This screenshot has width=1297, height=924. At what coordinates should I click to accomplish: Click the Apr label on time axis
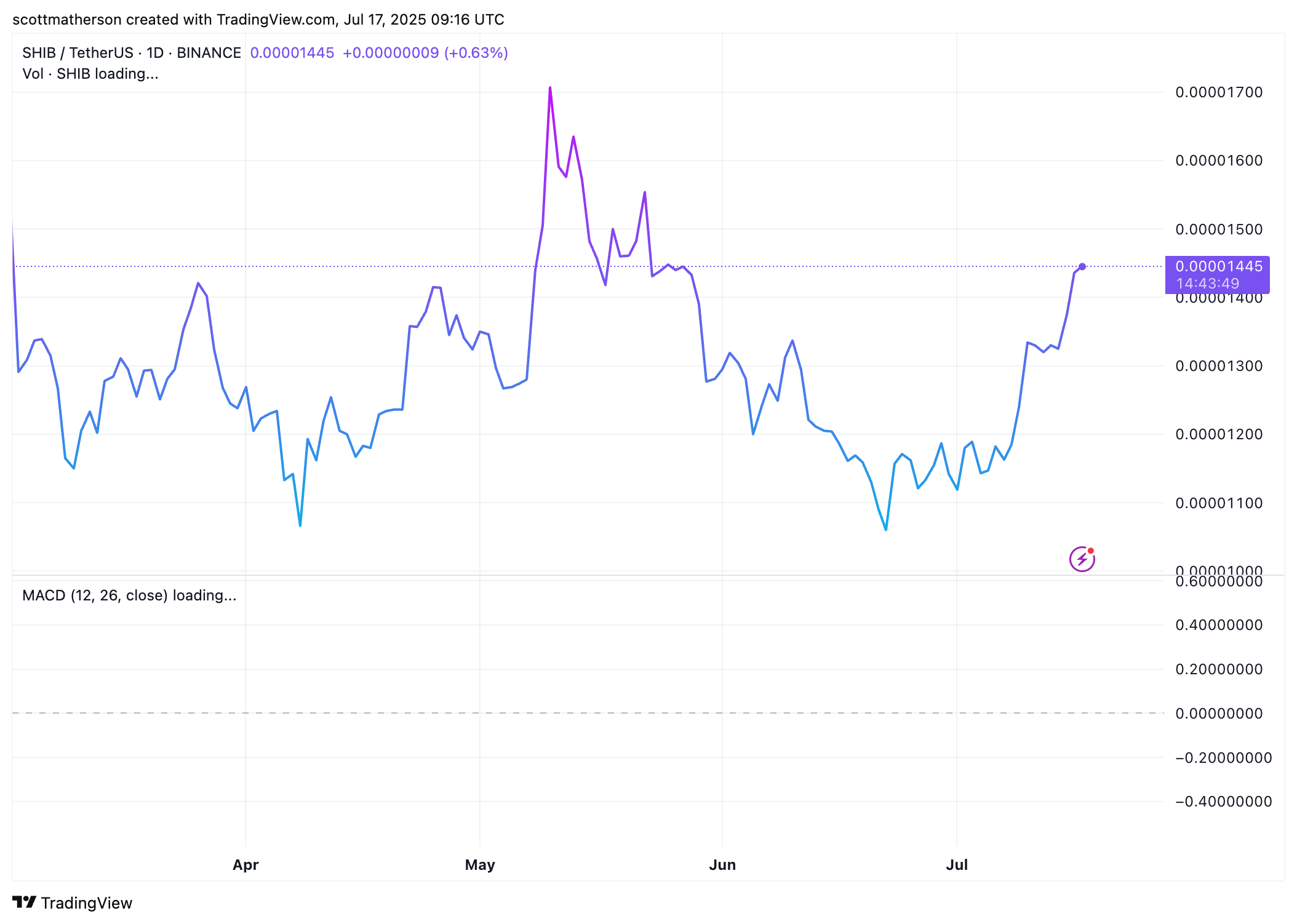245,865
